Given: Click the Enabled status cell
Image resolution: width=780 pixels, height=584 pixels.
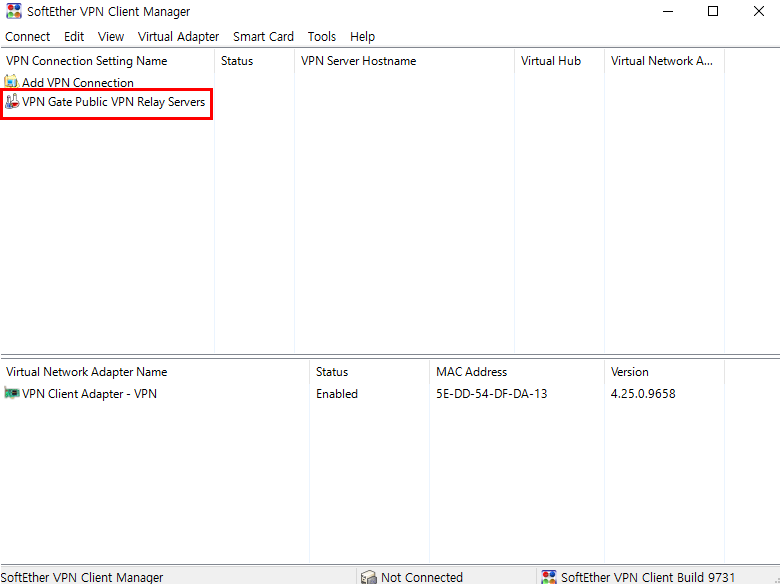Looking at the screenshot, I should coord(337,394).
